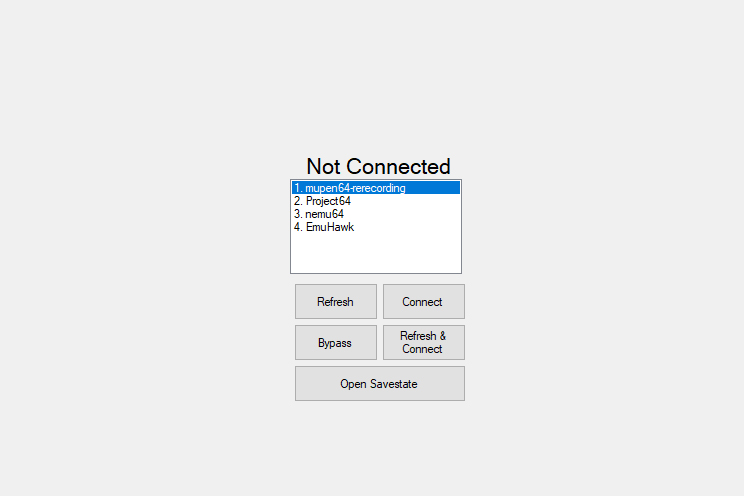Click the Connect button
Viewport: 744px width, 496px height.
pyautogui.click(x=424, y=301)
